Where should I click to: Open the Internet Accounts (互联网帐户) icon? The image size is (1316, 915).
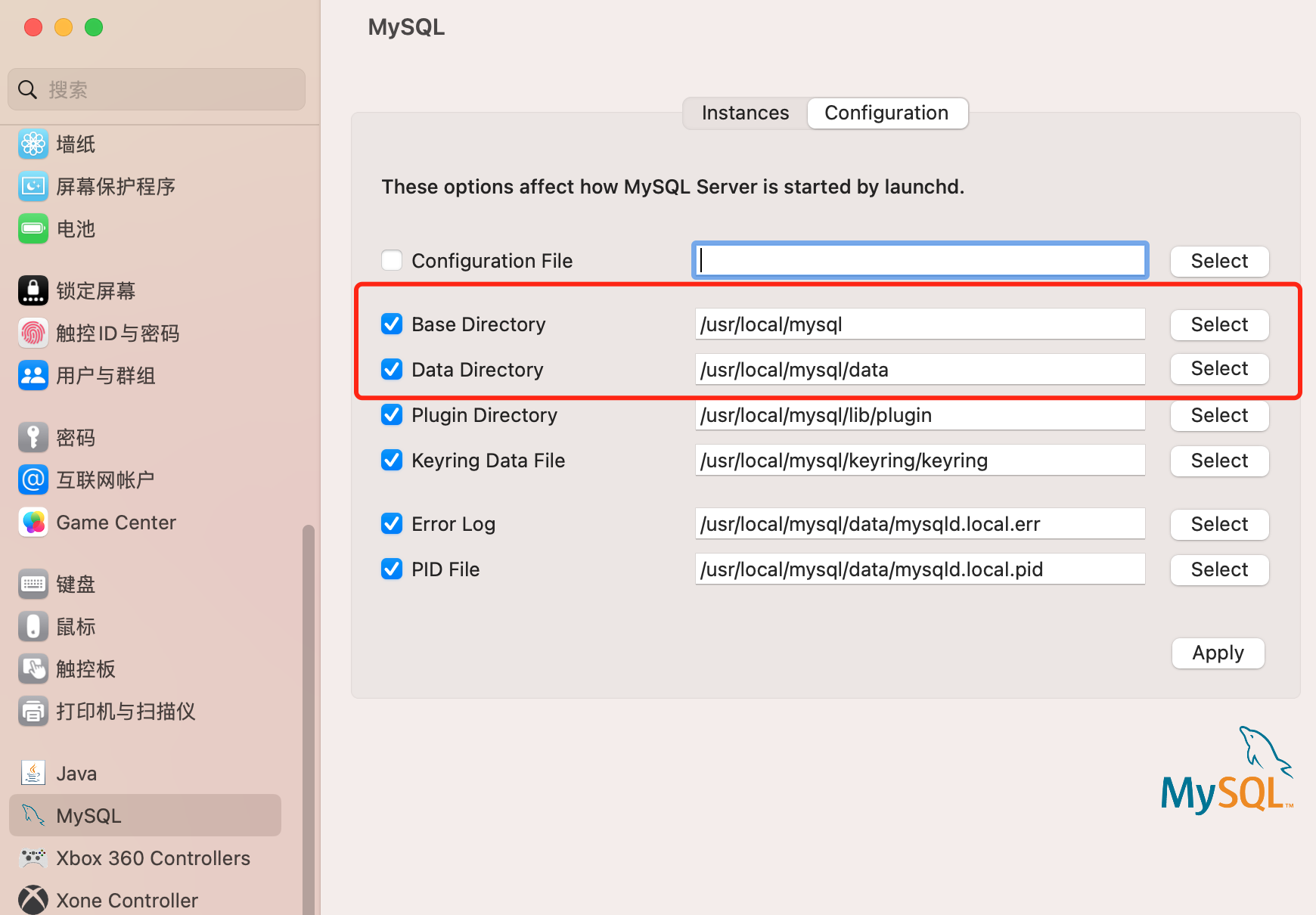(33, 479)
